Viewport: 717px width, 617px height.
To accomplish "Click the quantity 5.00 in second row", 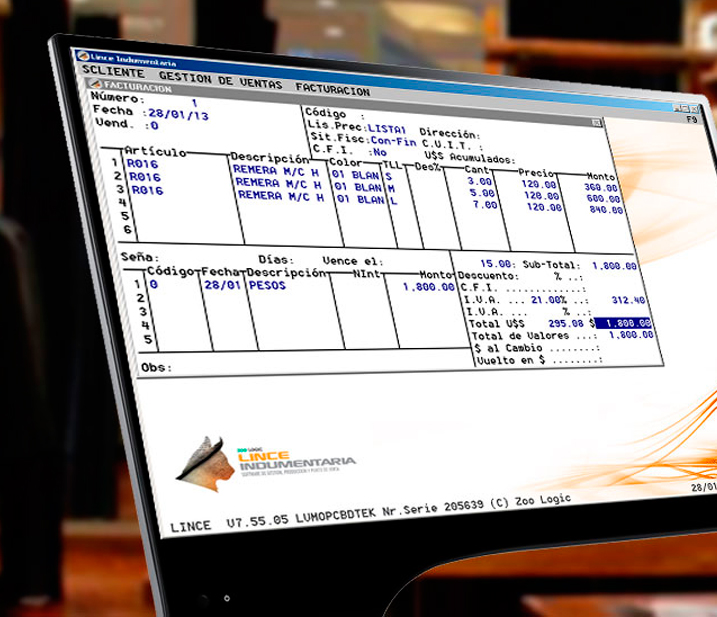I will click(x=481, y=195).
